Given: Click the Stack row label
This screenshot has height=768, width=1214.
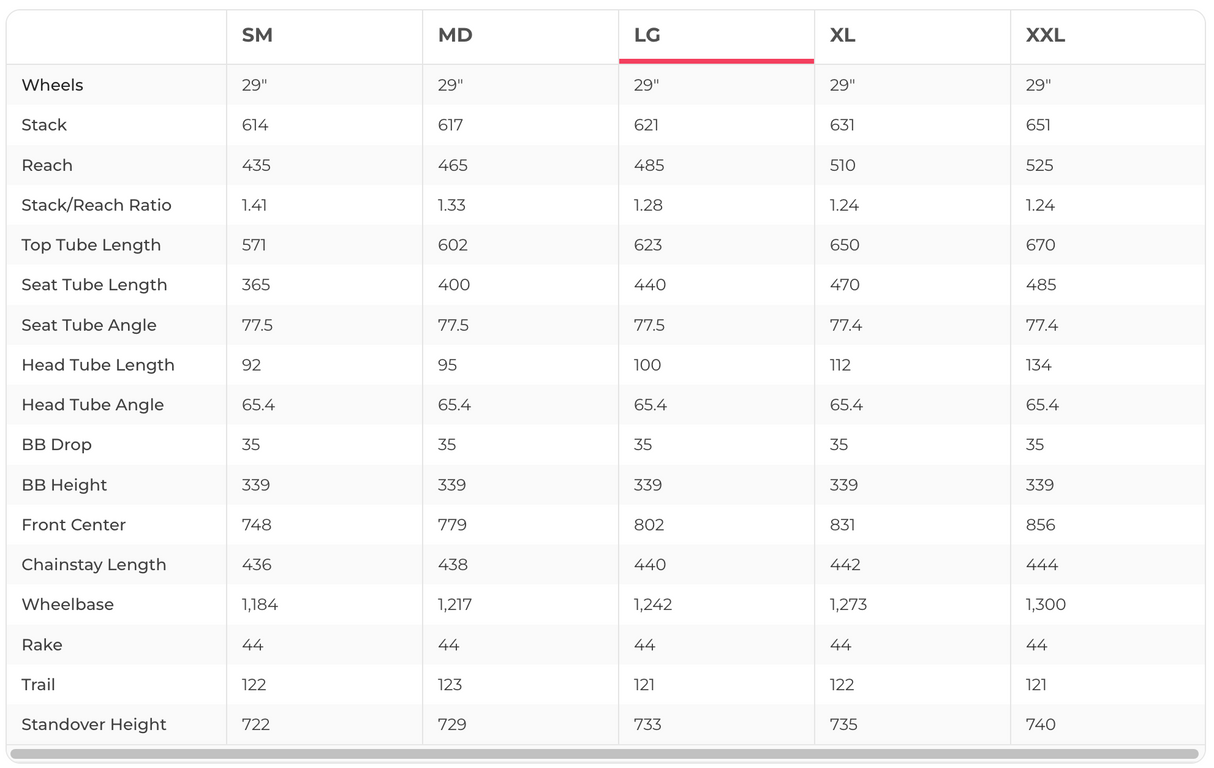Looking at the screenshot, I should 44,125.
